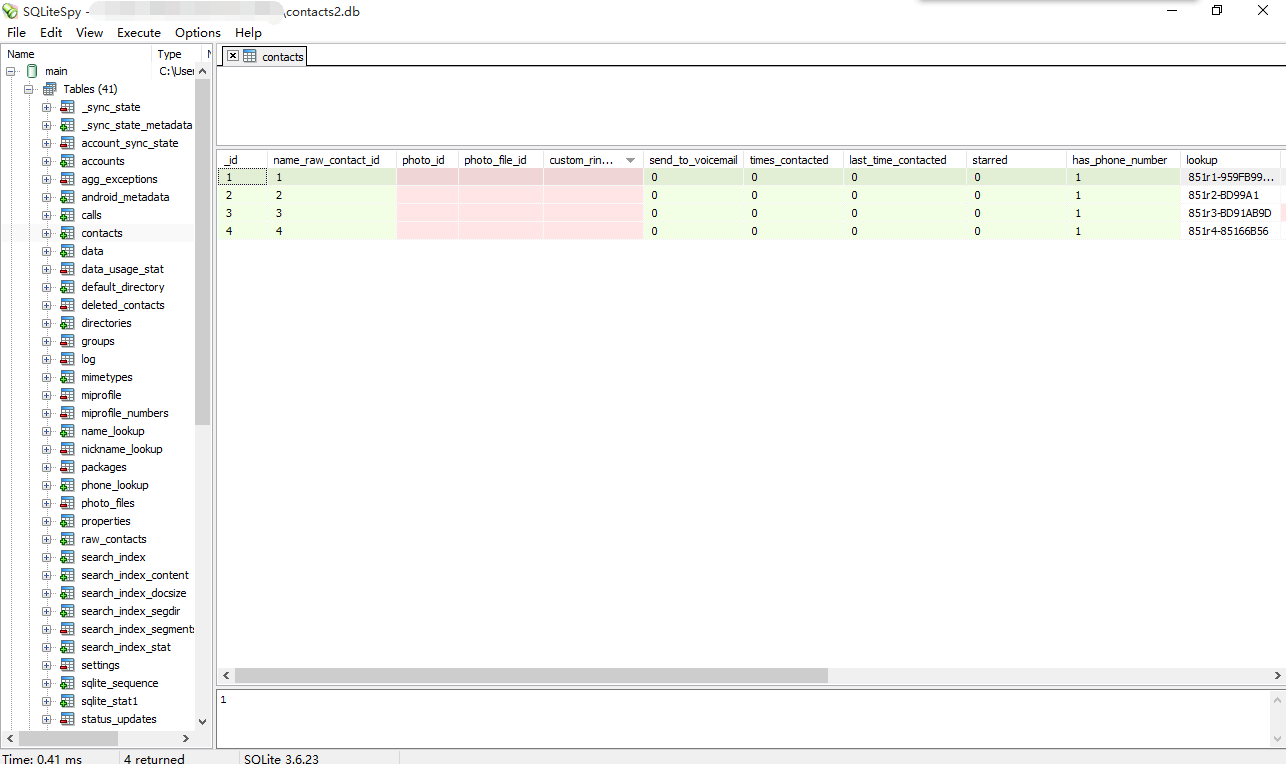Open the custom_rin... column dropdown arrow
Image resolution: width=1286 pixels, height=764 pixels.
point(630,160)
